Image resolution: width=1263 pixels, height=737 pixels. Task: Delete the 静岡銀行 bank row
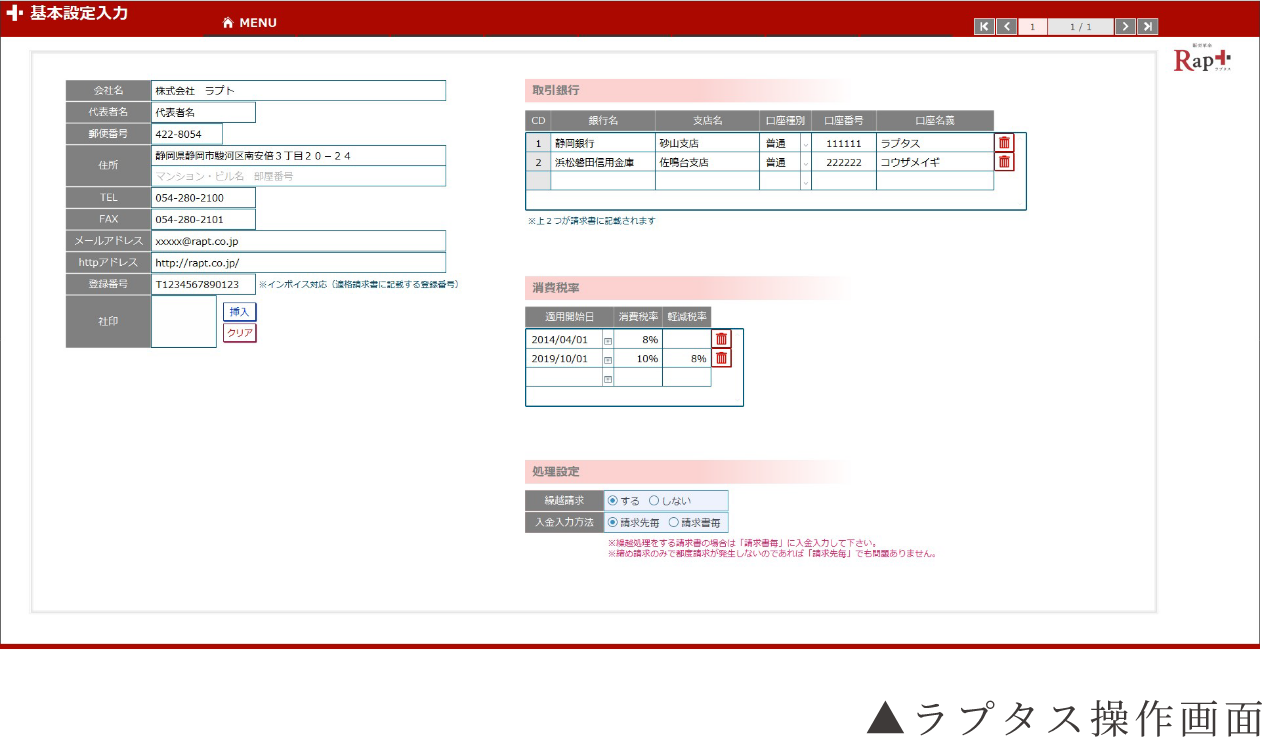pyautogui.click(x=1004, y=143)
